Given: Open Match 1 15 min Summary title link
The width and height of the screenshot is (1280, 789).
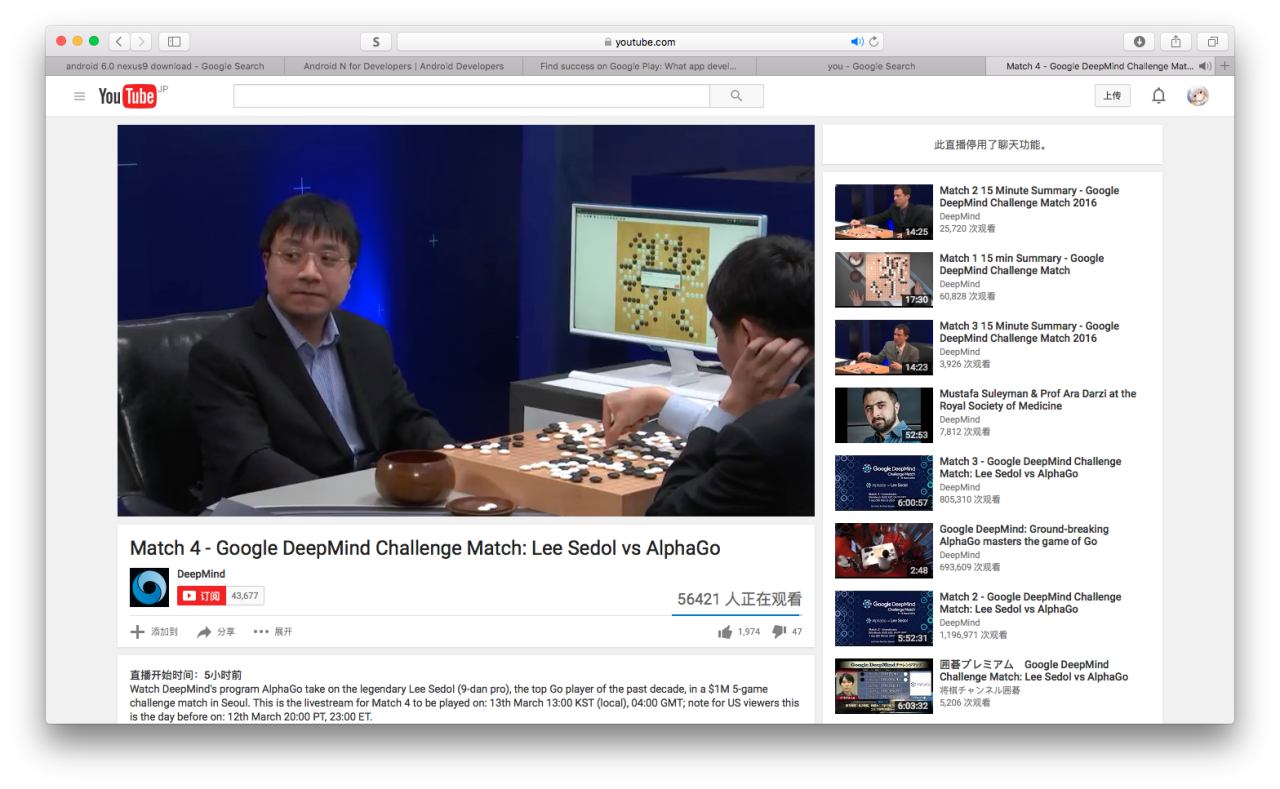Looking at the screenshot, I should point(1022,264).
